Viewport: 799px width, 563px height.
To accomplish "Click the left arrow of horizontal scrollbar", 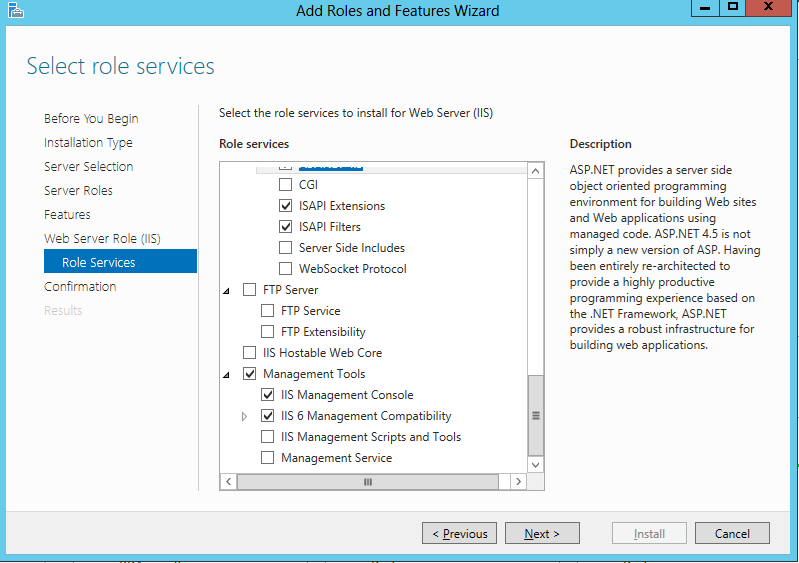I will tap(228, 481).
